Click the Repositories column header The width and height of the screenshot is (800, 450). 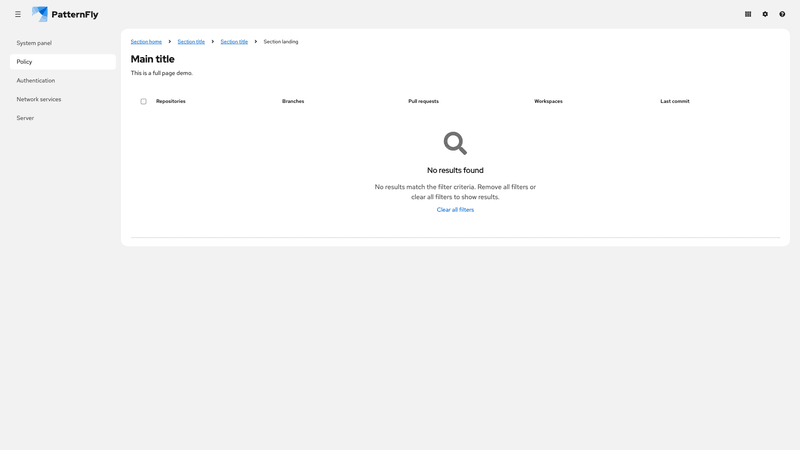(171, 101)
